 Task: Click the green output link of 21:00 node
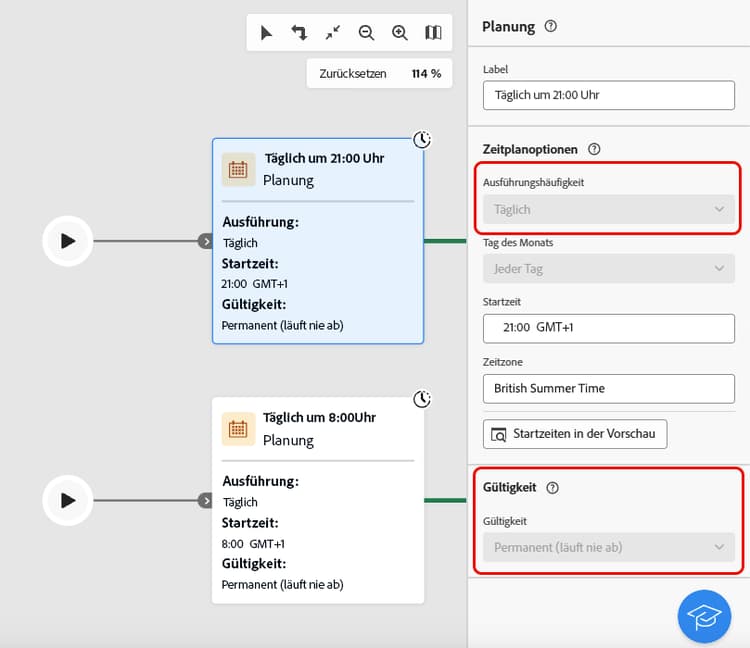445,241
